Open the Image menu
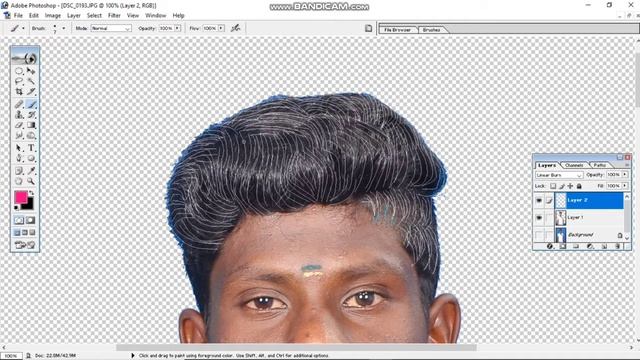Image resolution: width=640 pixels, height=360 pixels. point(53,16)
